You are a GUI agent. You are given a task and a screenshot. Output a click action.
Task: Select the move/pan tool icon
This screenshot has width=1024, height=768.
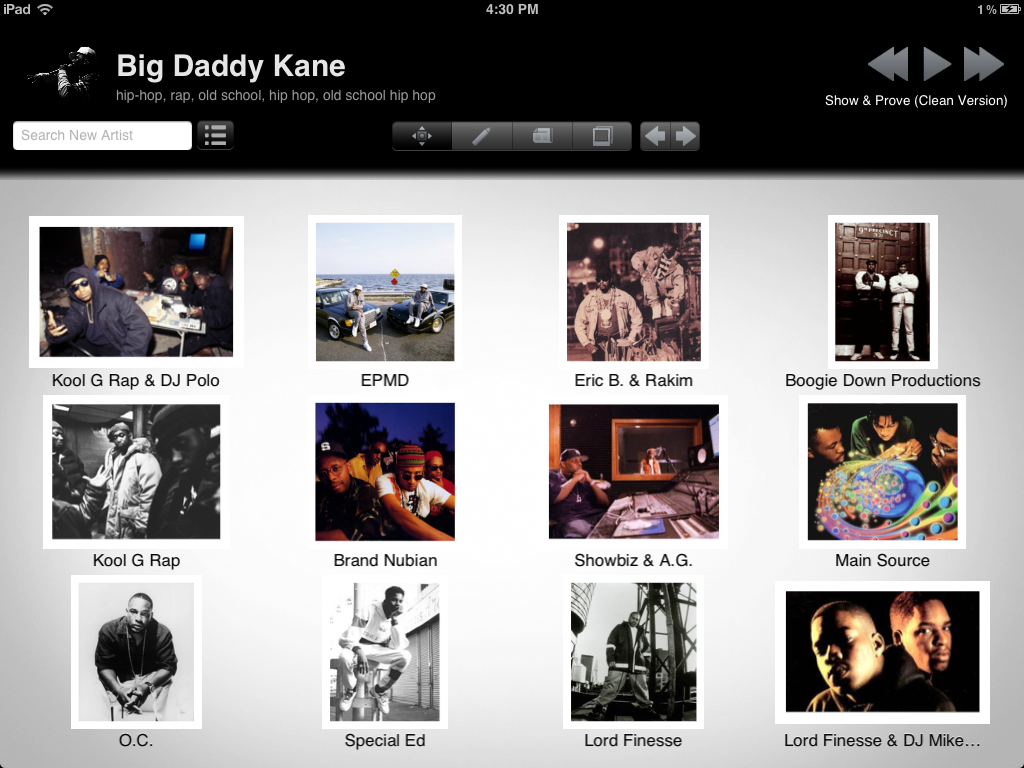pos(422,136)
